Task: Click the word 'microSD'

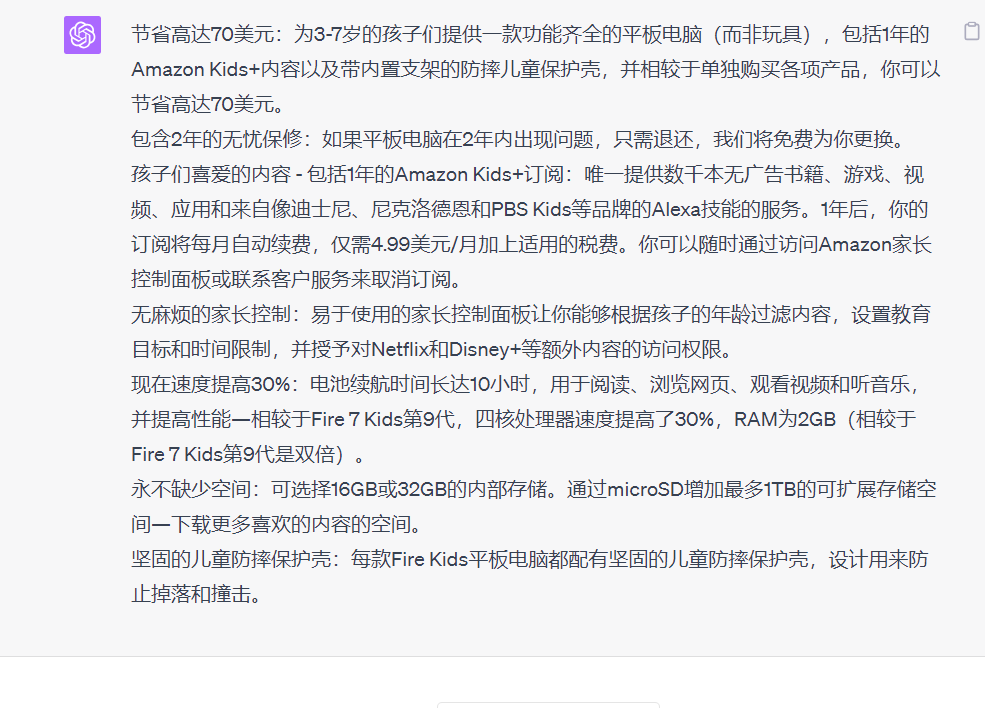Action: click(645, 489)
